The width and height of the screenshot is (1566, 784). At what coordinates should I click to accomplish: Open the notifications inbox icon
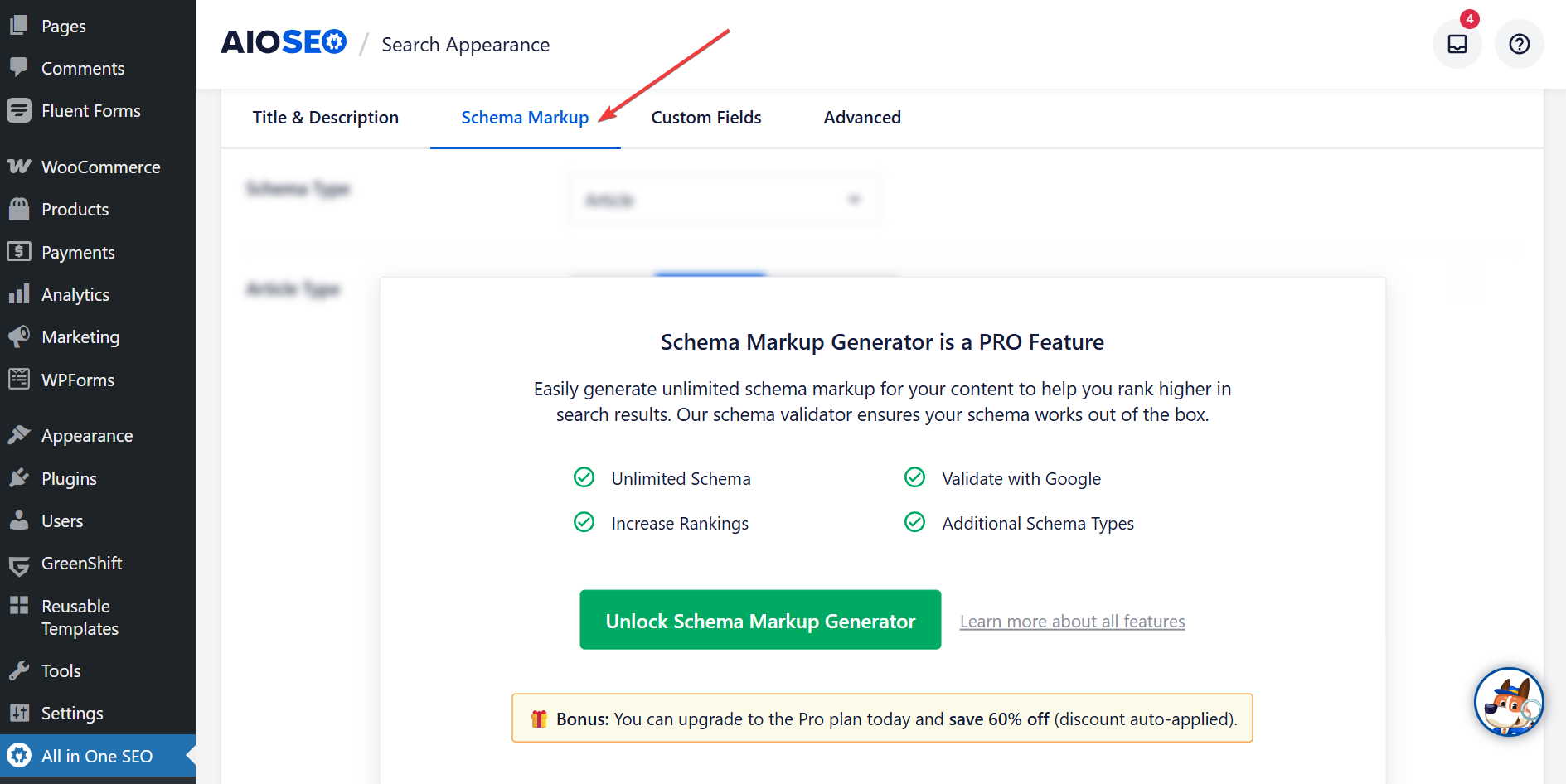click(x=1457, y=44)
